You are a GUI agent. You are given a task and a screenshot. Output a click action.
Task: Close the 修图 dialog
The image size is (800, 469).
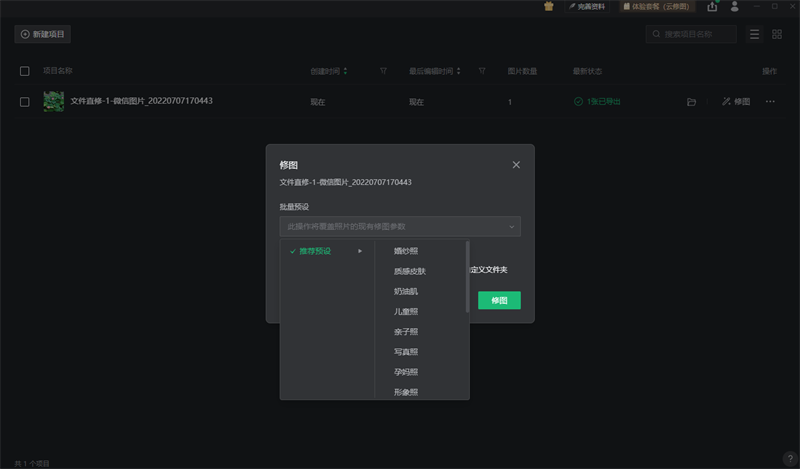tap(516, 164)
